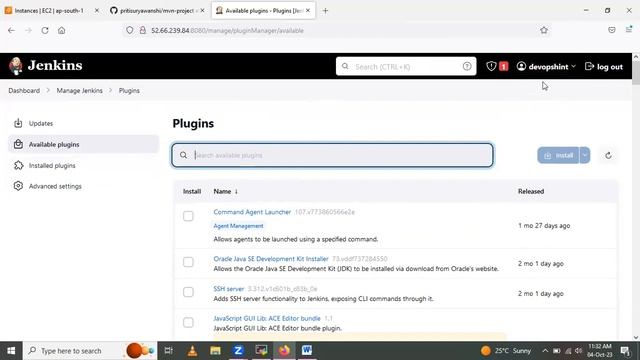The width and height of the screenshot is (640, 360).
Task: Close the Available plugins browser tab
Action: coord(308,11)
